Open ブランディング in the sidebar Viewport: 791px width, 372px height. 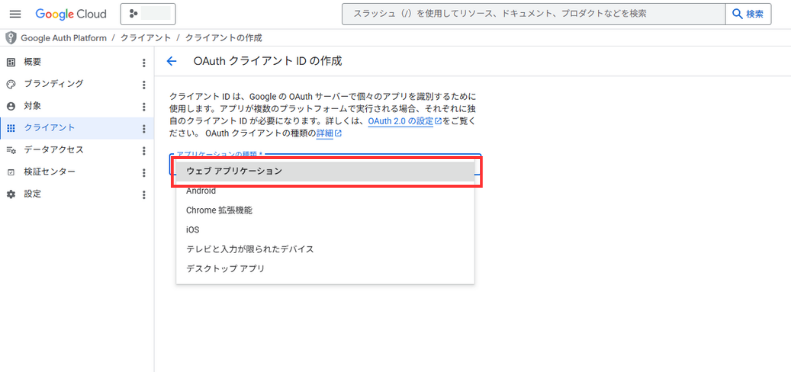pyautogui.click(x=77, y=84)
